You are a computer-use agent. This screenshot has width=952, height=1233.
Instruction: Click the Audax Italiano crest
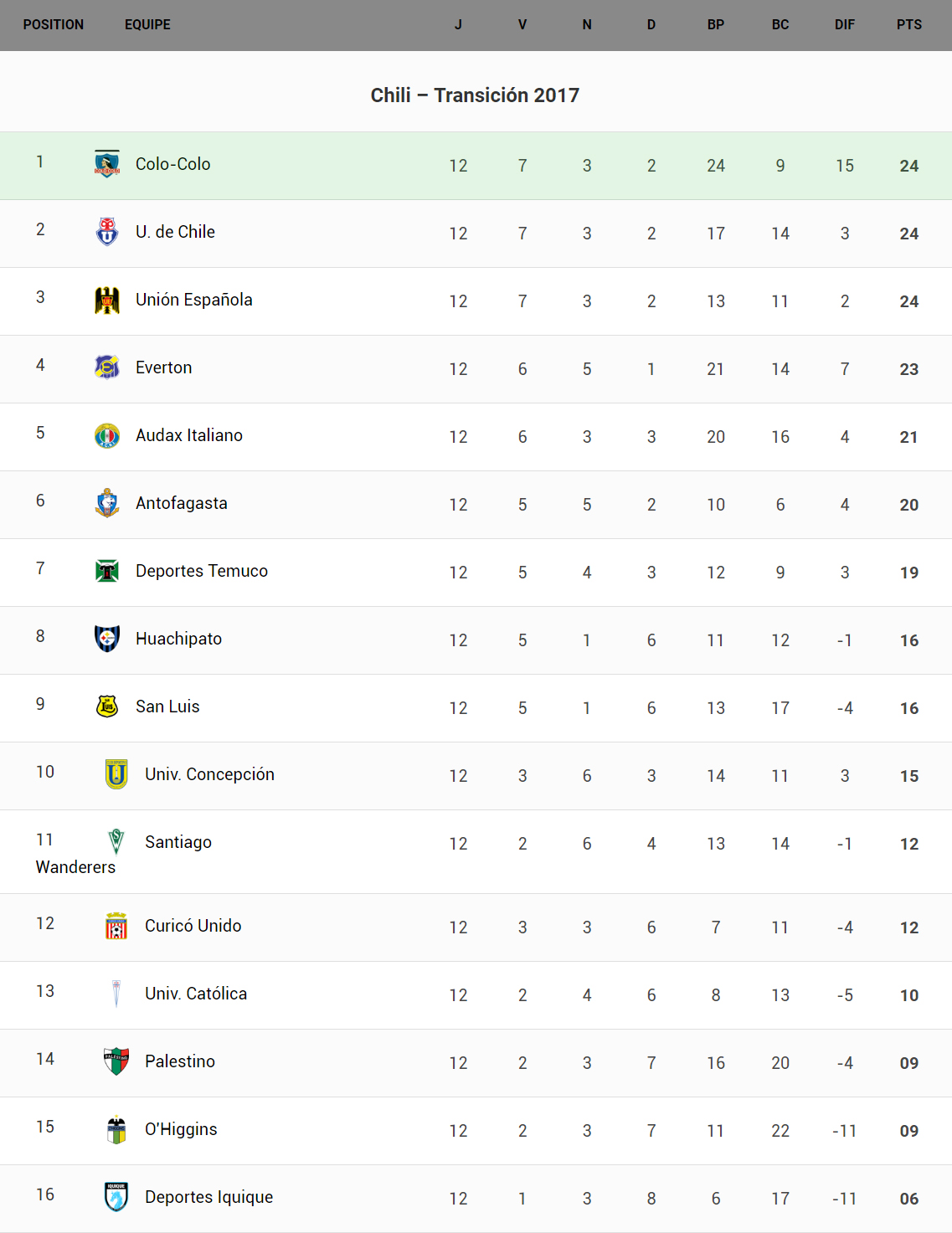[107, 435]
